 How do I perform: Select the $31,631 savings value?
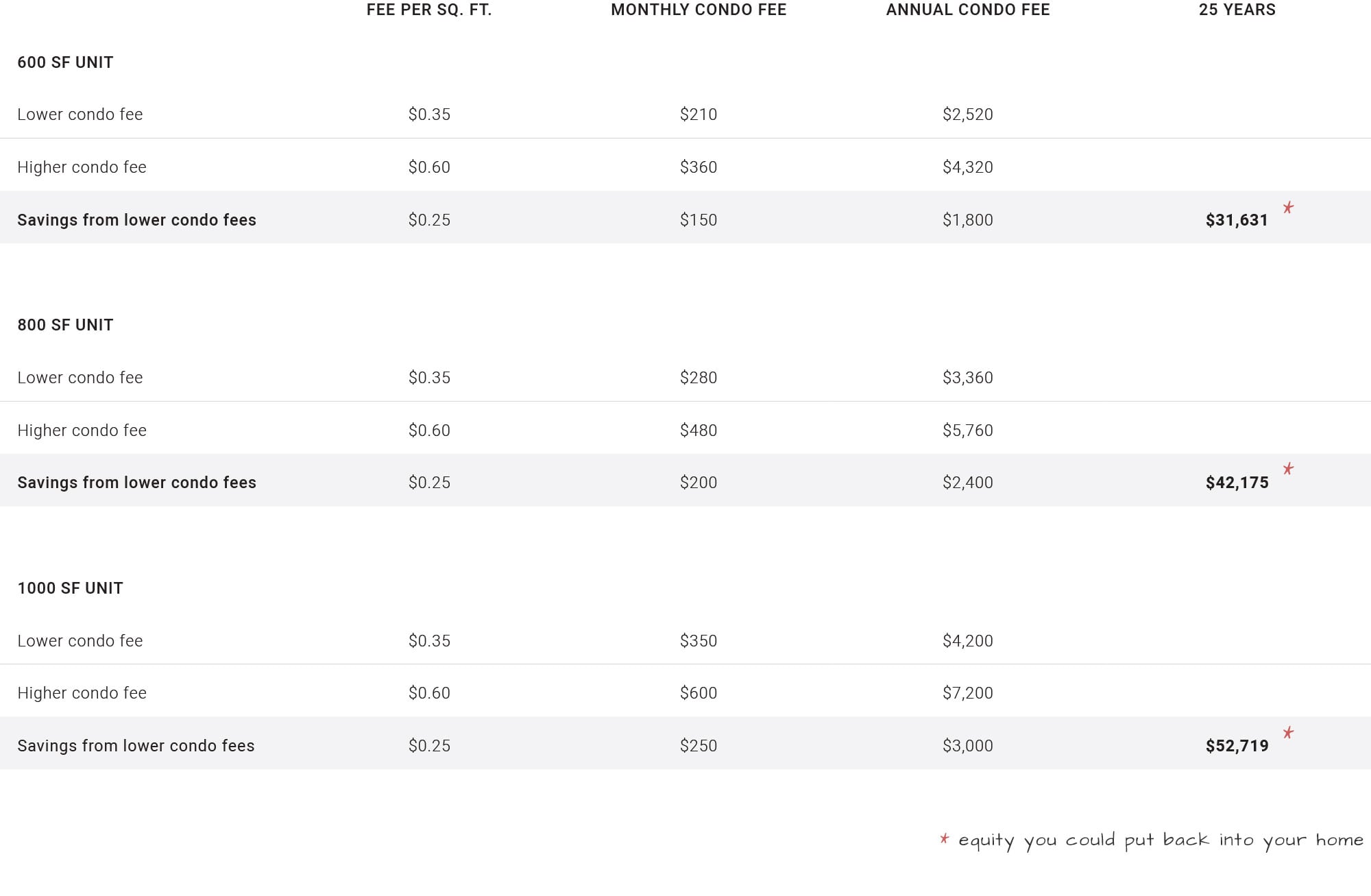point(1237,220)
